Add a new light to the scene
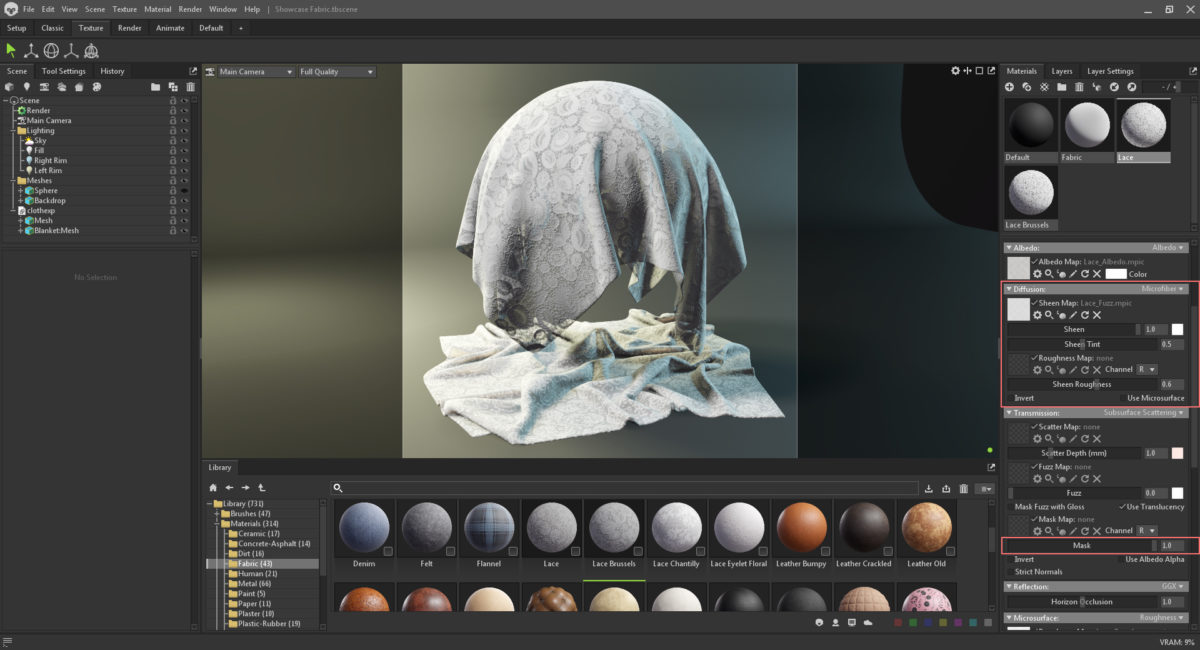The image size is (1200, 650). point(27,87)
